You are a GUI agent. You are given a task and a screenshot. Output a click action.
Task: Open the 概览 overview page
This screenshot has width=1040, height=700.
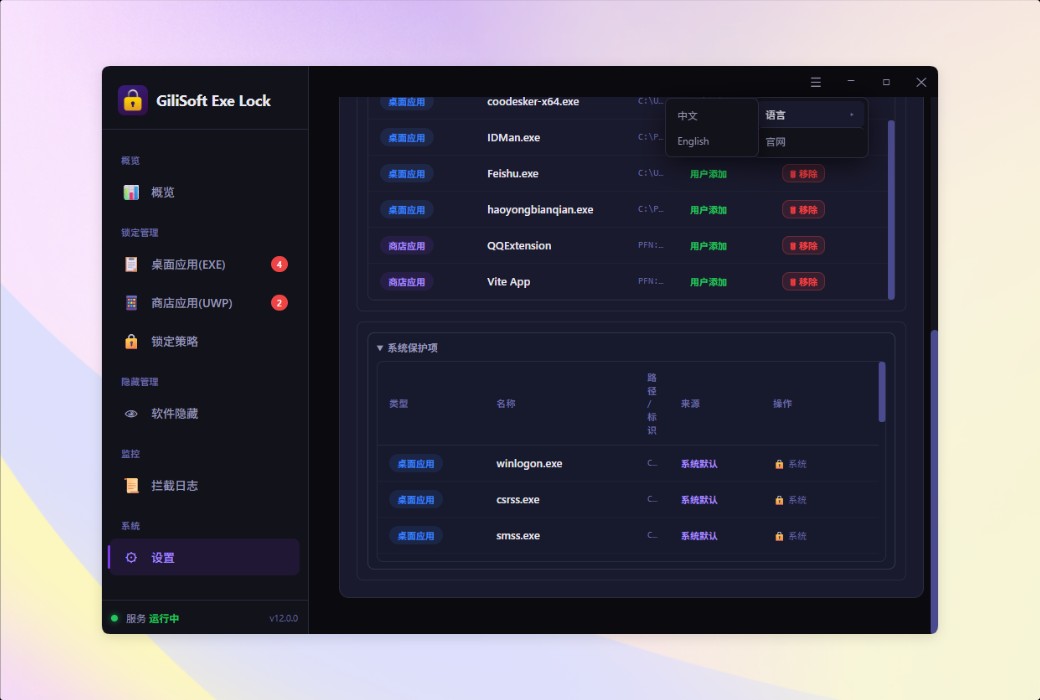click(204, 192)
